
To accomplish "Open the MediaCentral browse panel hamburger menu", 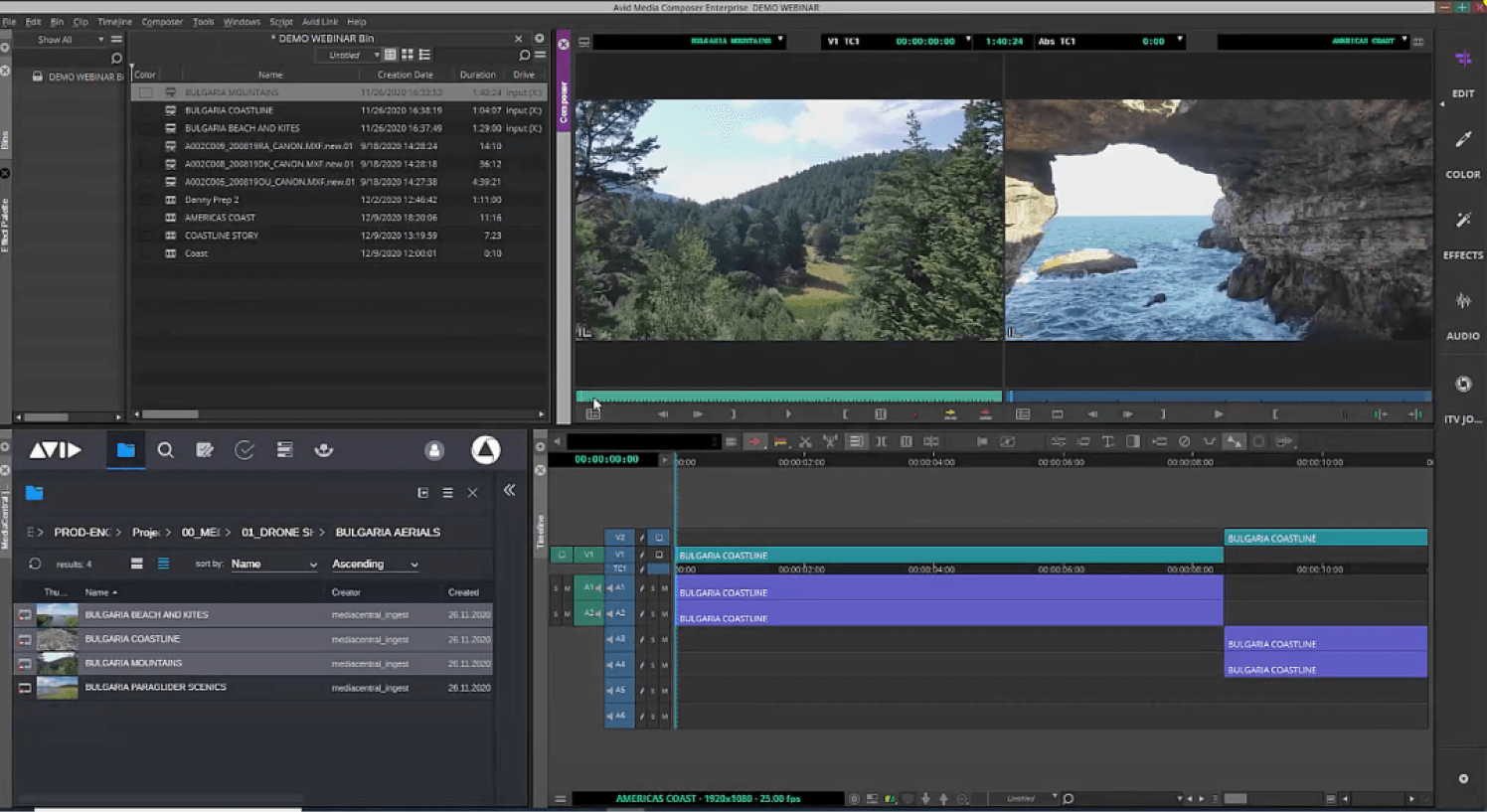I will pos(447,493).
